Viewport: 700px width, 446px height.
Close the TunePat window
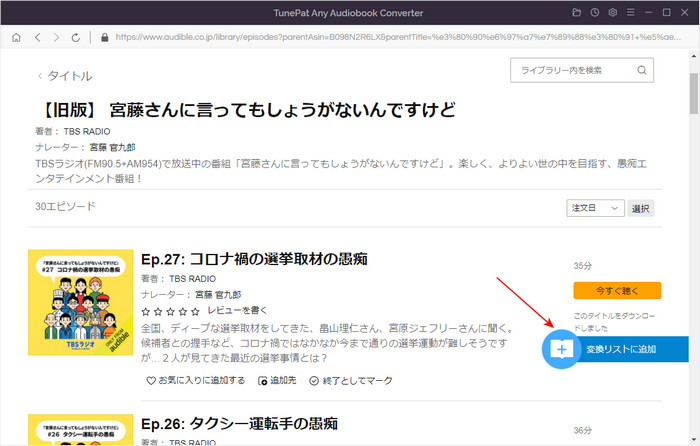[684, 13]
